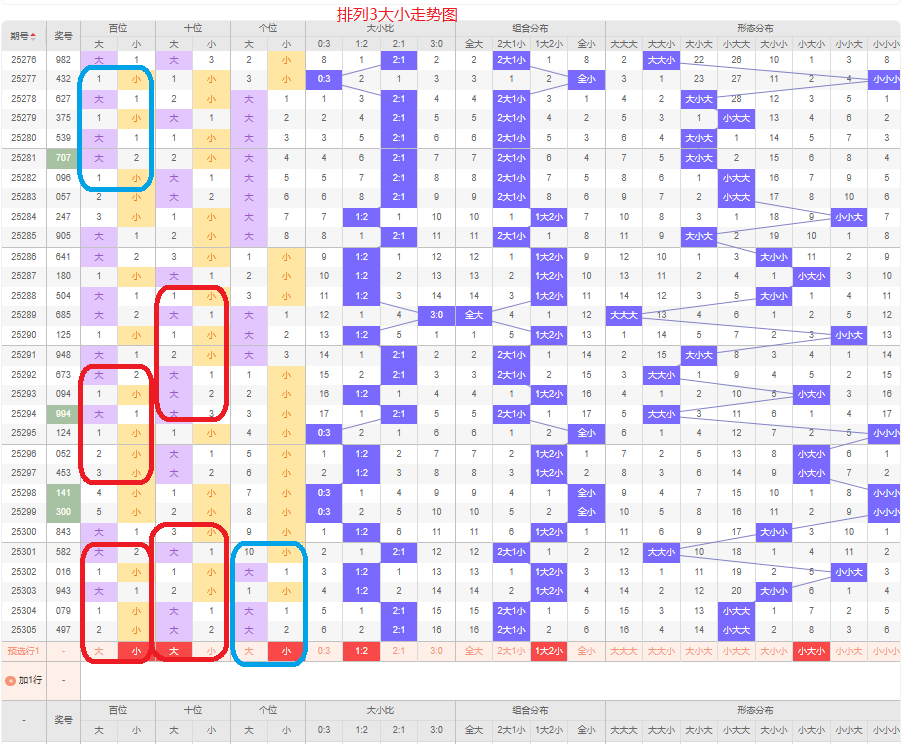The width and height of the screenshot is (902, 744).
Task: Click the 大大小 cell in row 25276
Action: pos(662,60)
